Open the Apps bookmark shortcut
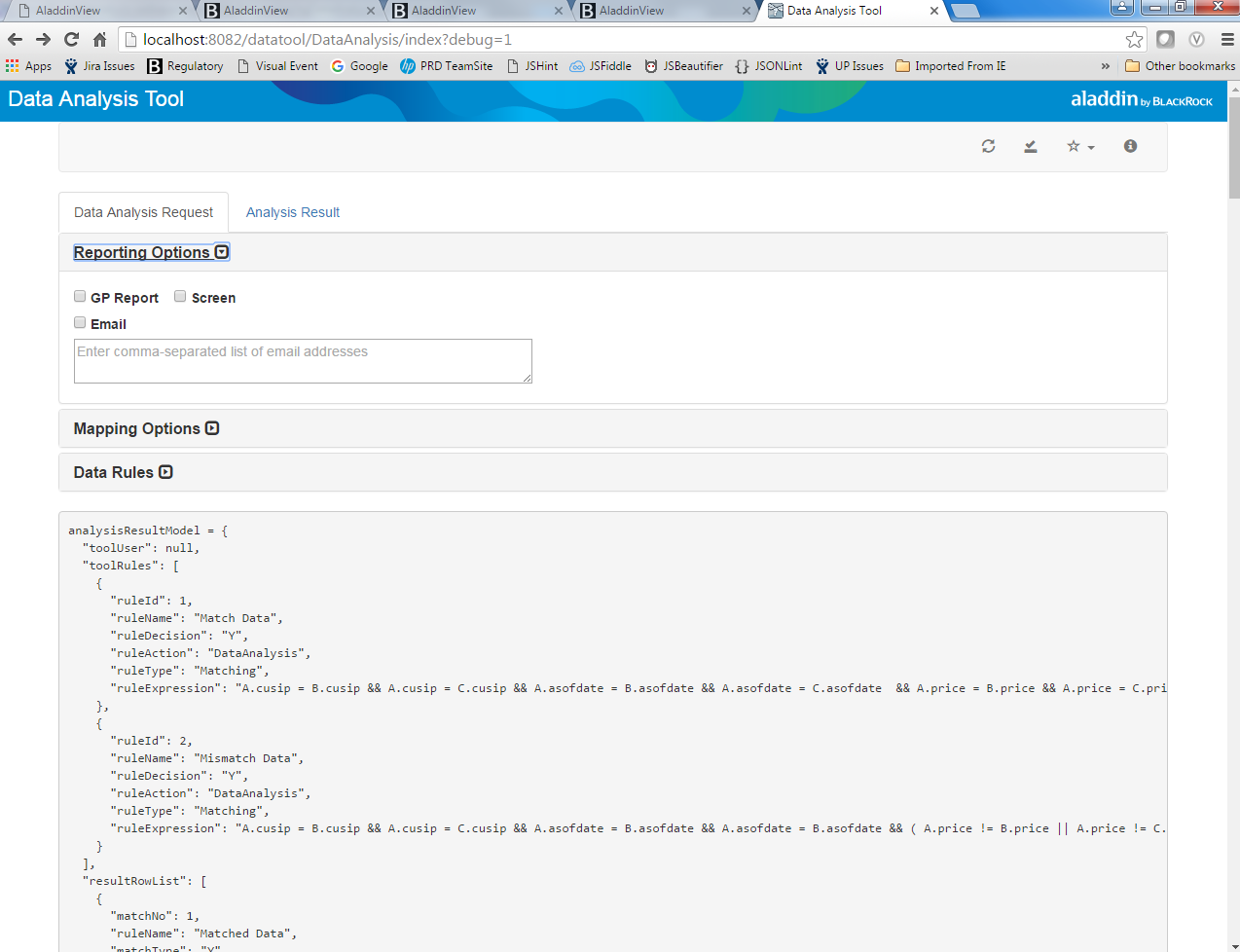 tap(28, 66)
